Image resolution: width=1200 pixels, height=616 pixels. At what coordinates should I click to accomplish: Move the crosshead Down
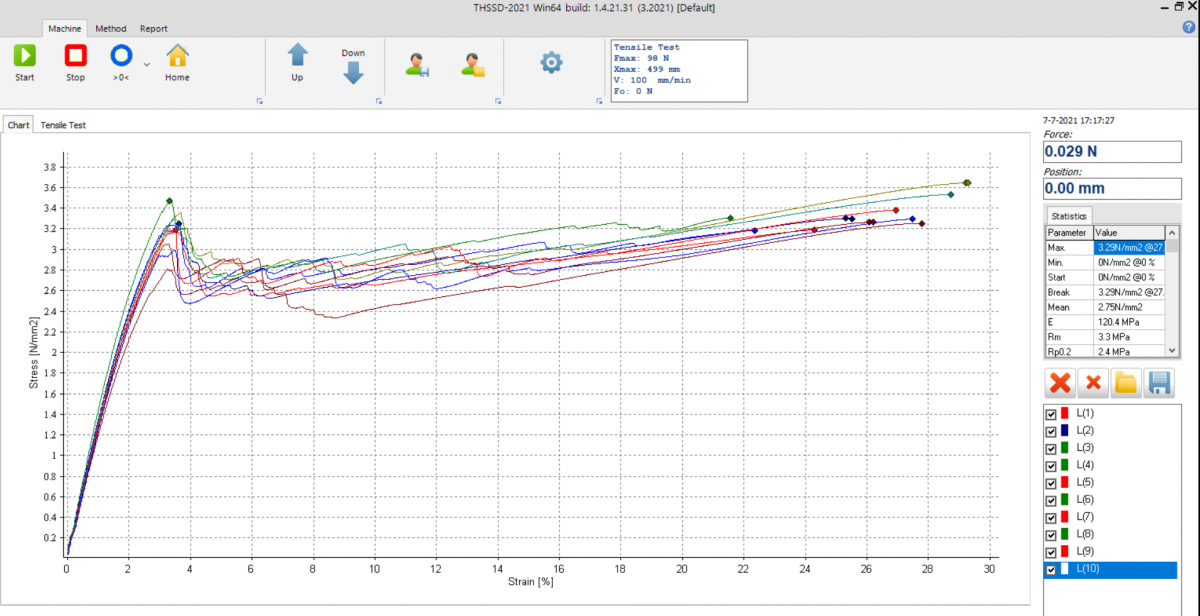(353, 66)
